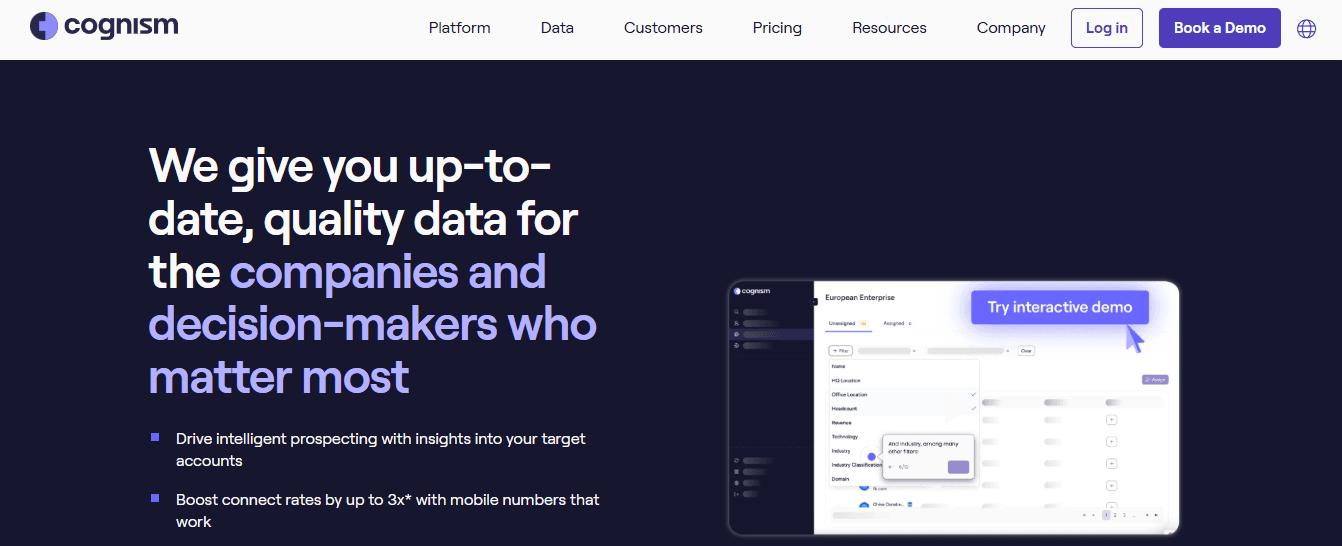Click the back arrow in demo tooltip

pyautogui.click(x=890, y=467)
